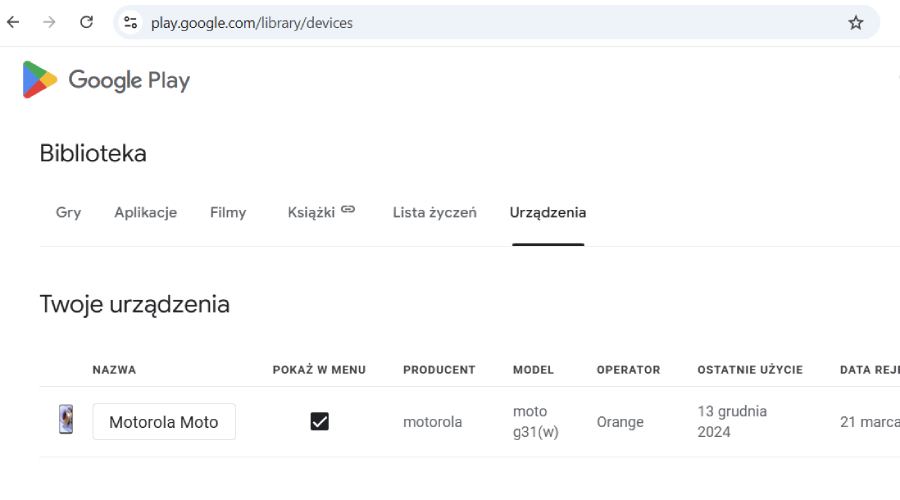This screenshot has width=900, height=500.
Task: Click the Orange operator cell
Action: point(620,422)
